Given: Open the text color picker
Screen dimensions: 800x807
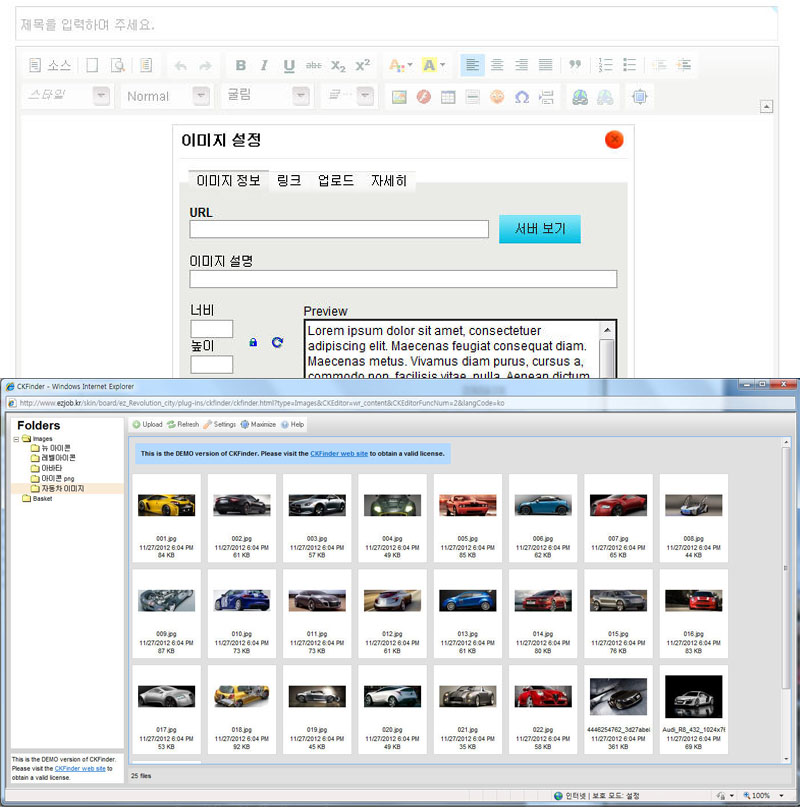Looking at the screenshot, I should tap(401, 66).
